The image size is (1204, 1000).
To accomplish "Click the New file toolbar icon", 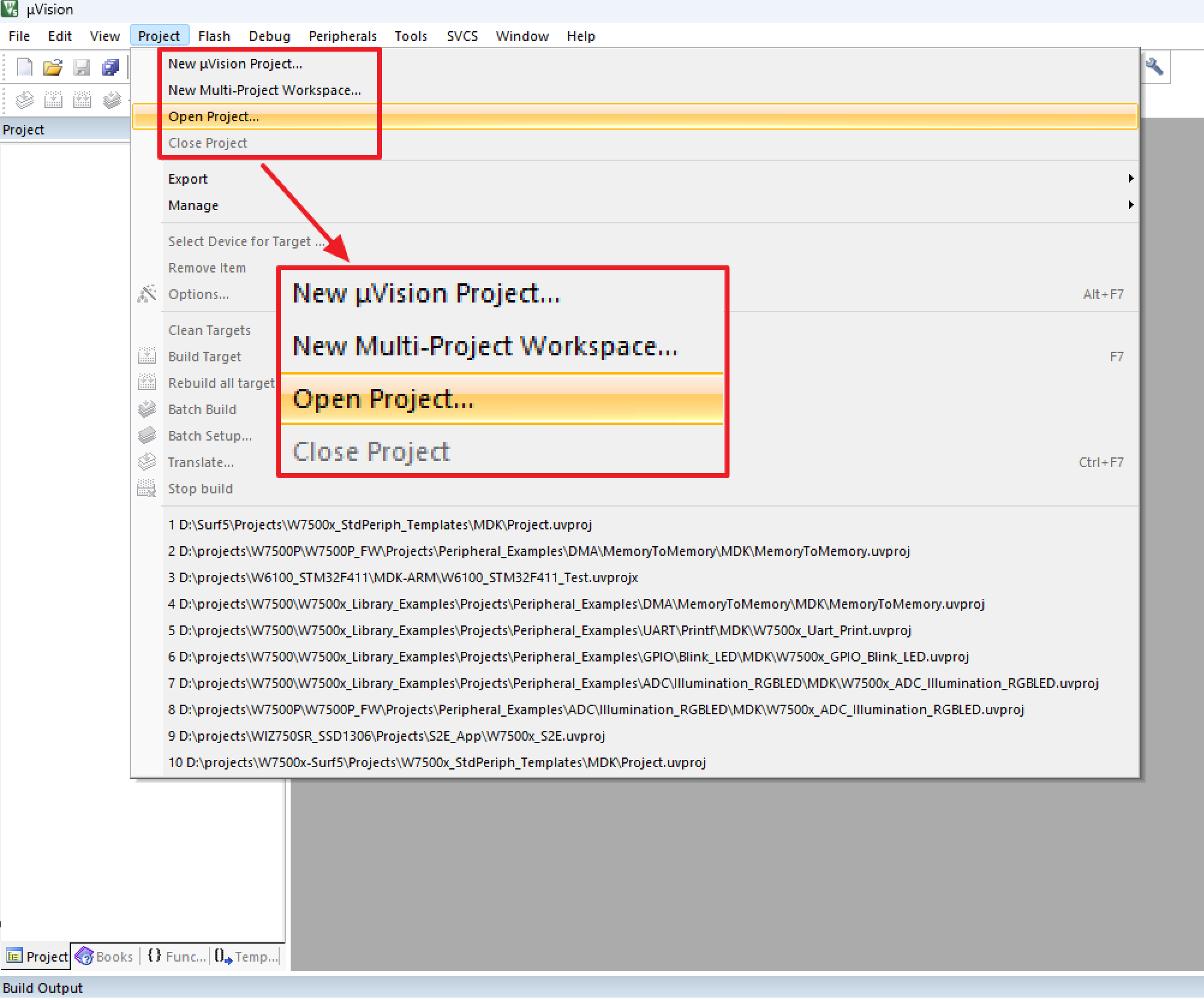I will pos(24,67).
